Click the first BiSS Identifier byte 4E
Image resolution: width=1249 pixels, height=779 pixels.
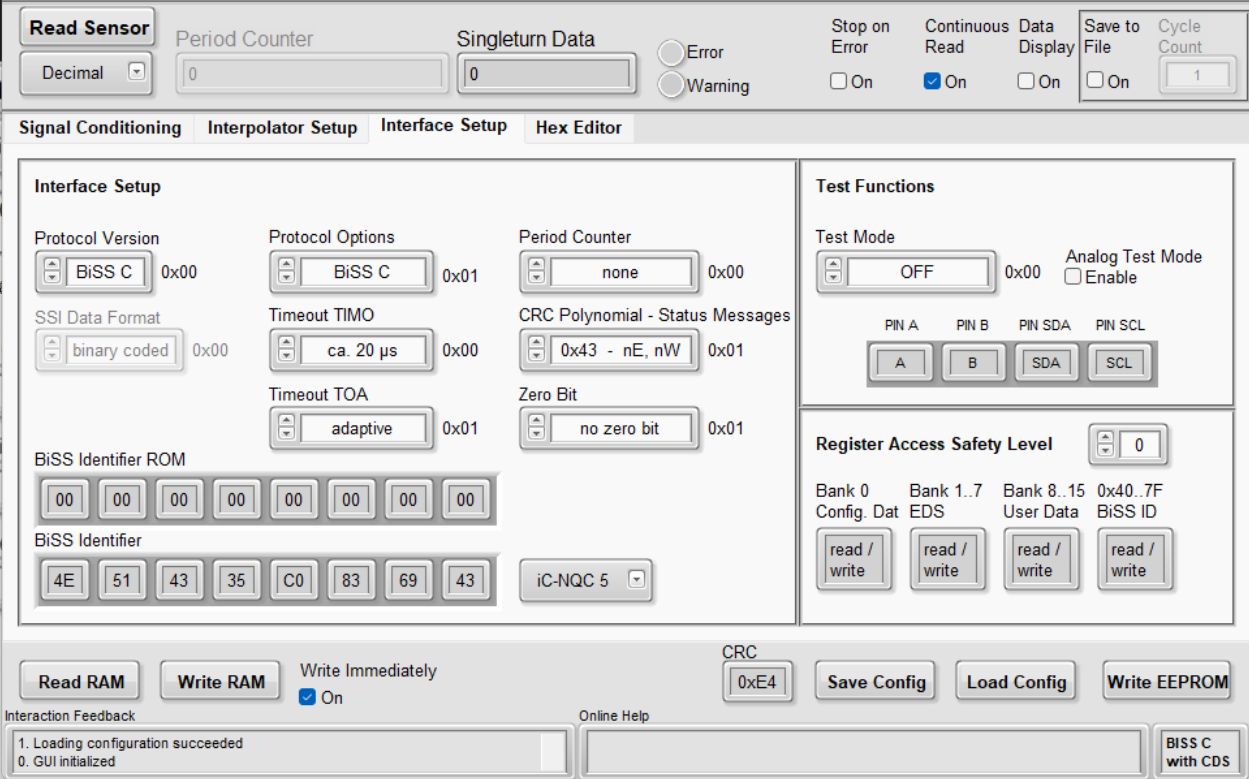pos(64,580)
